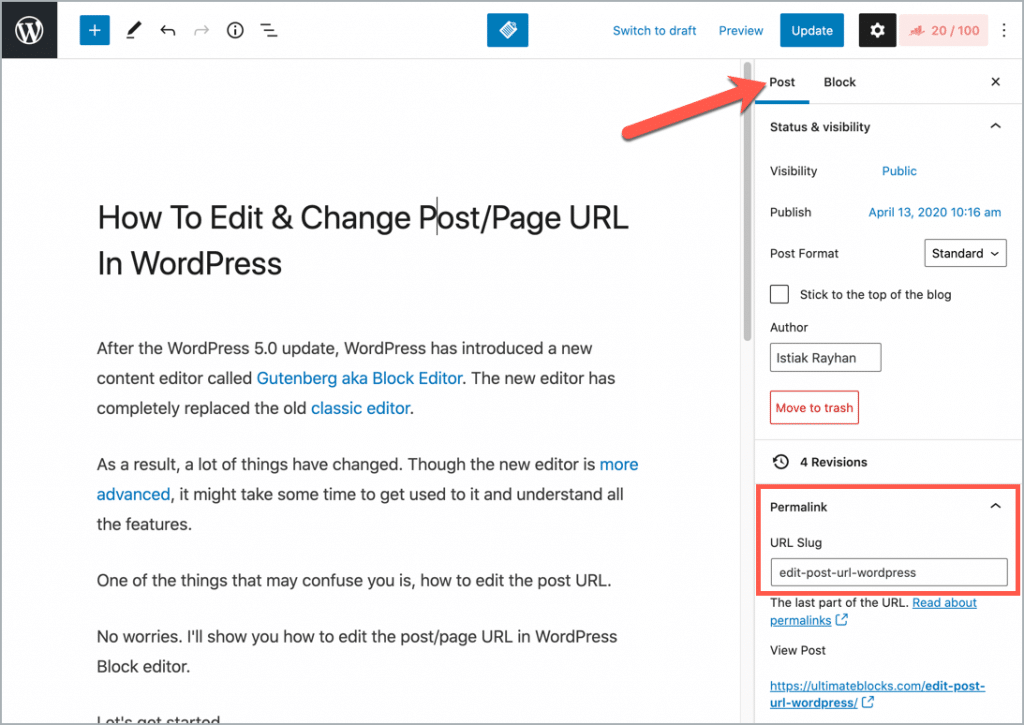Check Stick to the top of the blog
This screenshot has height=725, width=1024.
tap(779, 295)
